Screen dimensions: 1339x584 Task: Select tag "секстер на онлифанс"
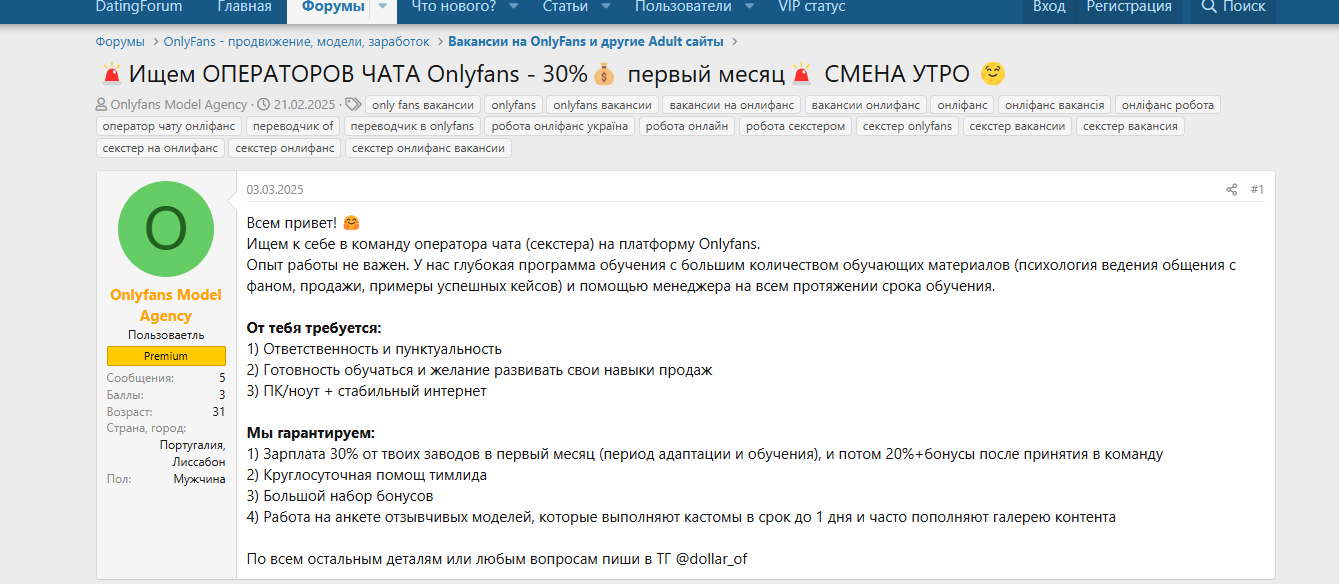tap(160, 148)
